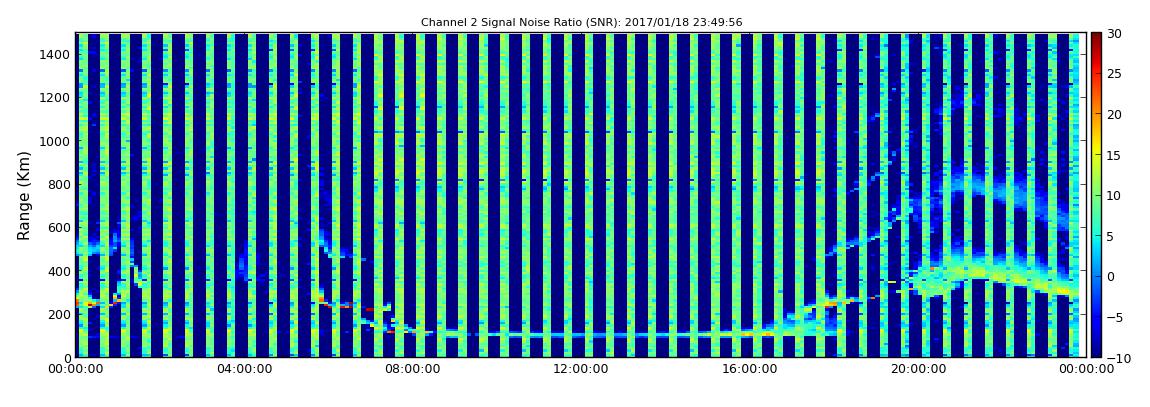This screenshot has width=1150, height=407.
Task: Click the colorbar value −5
Action: 1114,317
